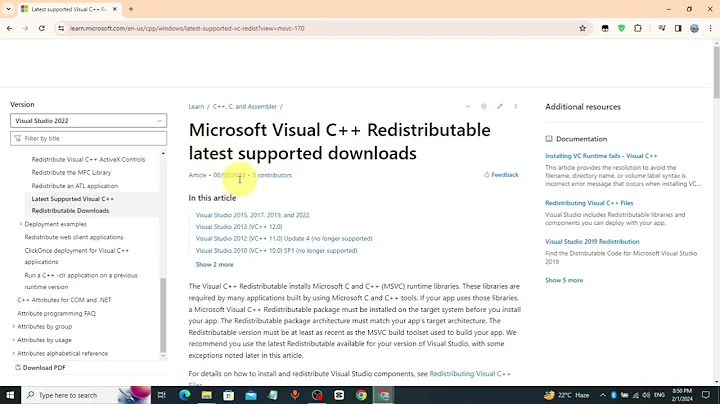Reload the page with the refresh icon
720x404 pixels.
tap(42, 28)
